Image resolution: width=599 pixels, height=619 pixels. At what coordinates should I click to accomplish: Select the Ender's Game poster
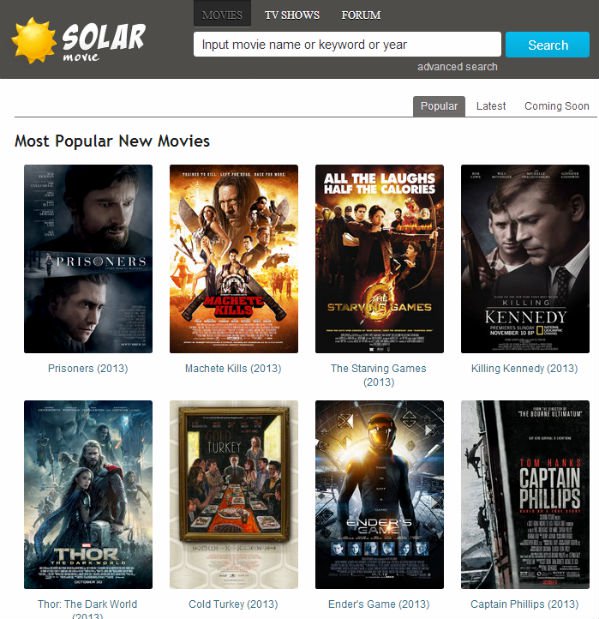click(x=379, y=494)
